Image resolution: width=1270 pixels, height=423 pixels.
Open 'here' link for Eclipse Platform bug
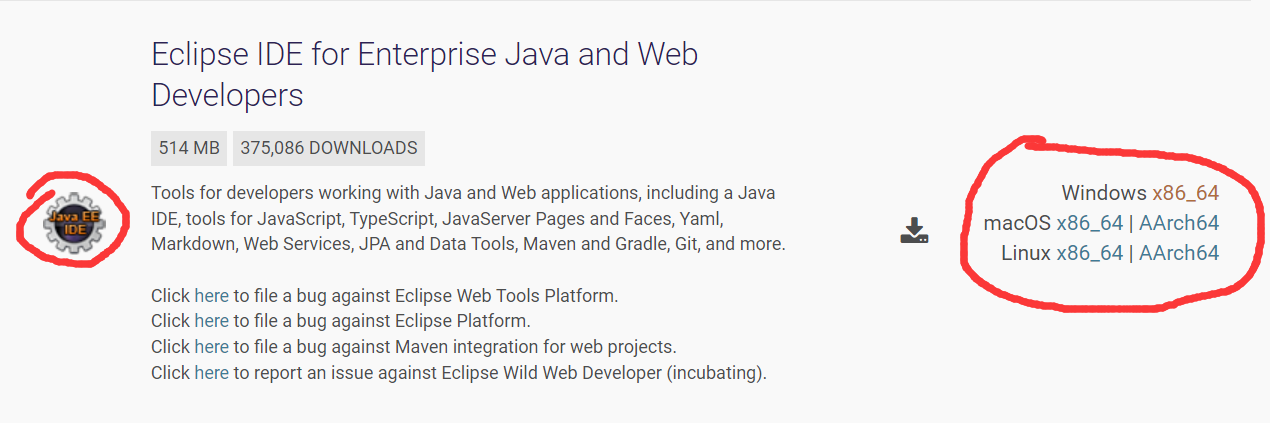212,321
